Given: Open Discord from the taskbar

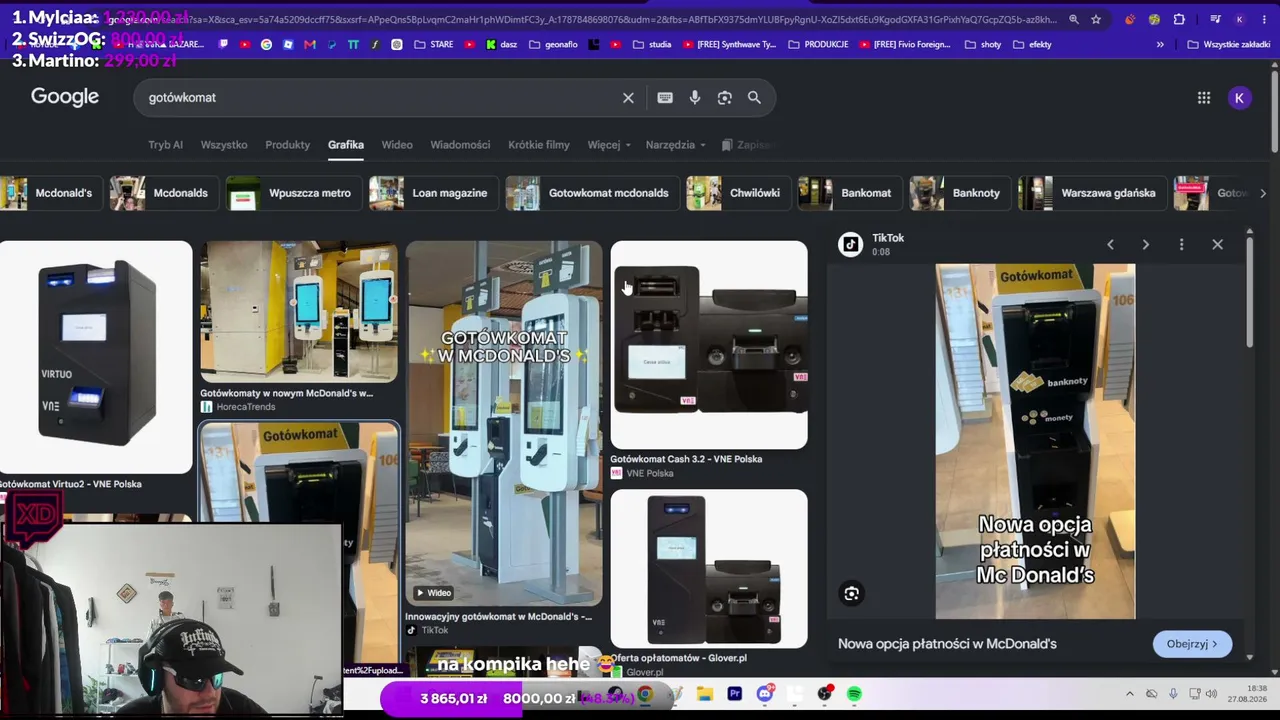Looking at the screenshot, I should click(x=765, y=694).
